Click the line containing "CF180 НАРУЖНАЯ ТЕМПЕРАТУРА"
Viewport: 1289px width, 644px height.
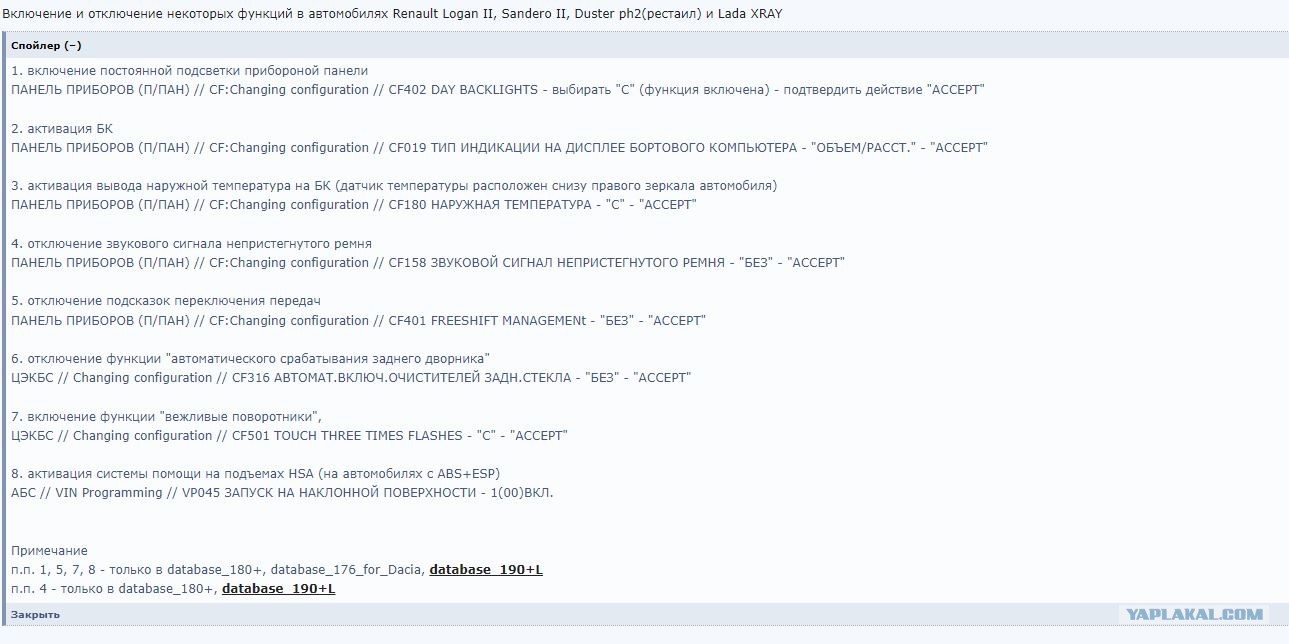(x=354, y=205)
